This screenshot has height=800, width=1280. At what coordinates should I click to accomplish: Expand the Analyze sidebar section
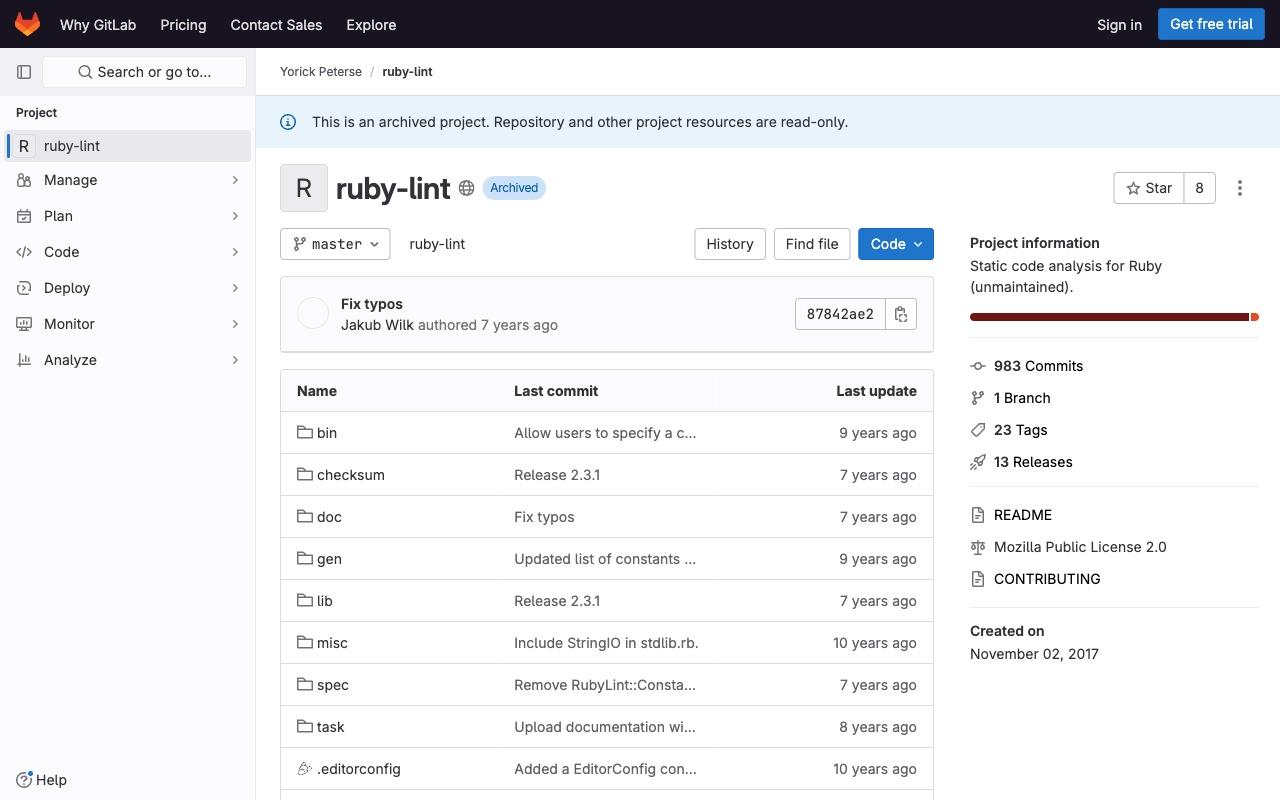click(x=128, y=360)
